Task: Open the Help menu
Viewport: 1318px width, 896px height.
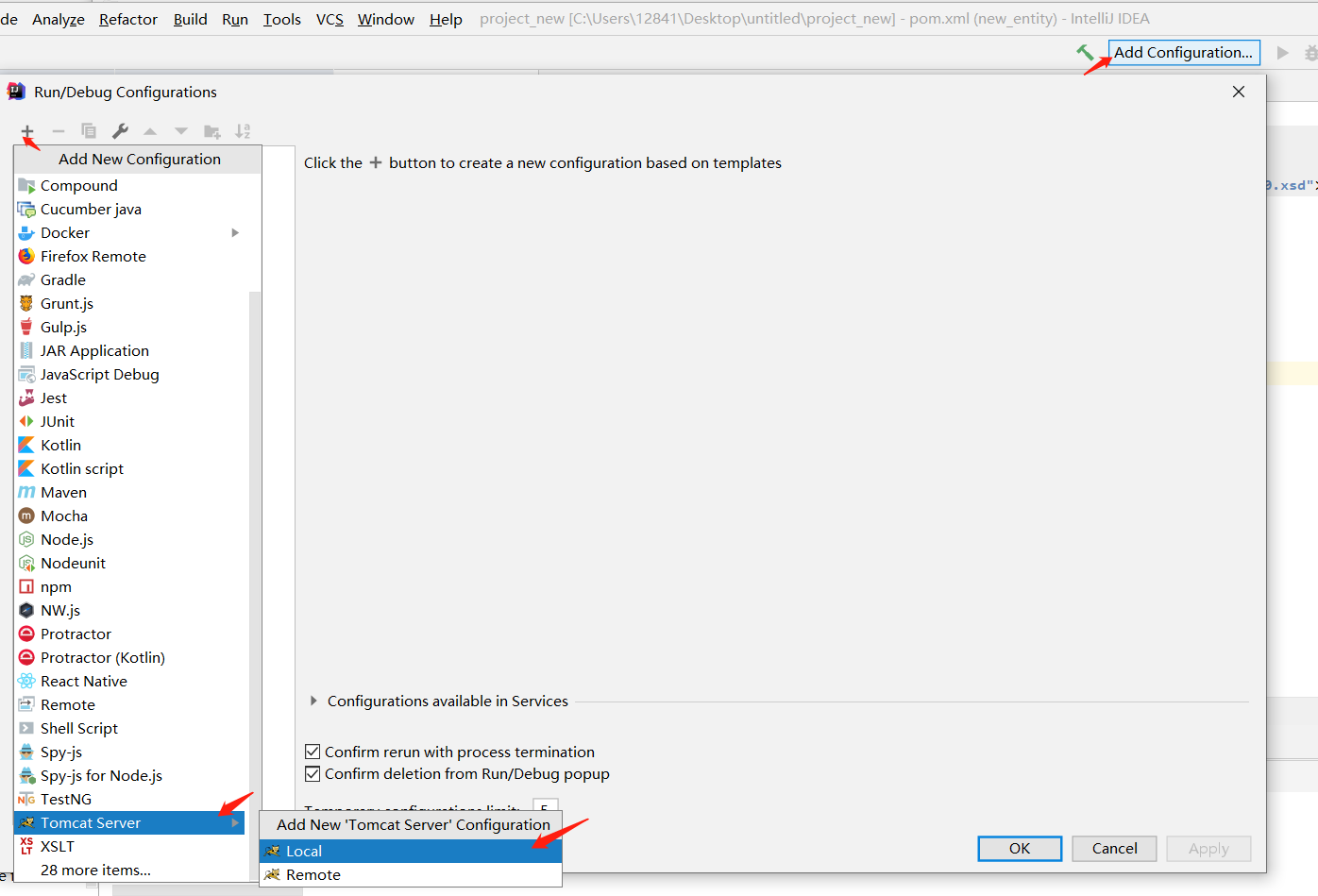Action: pyautogui.click(x=446, y=19)
